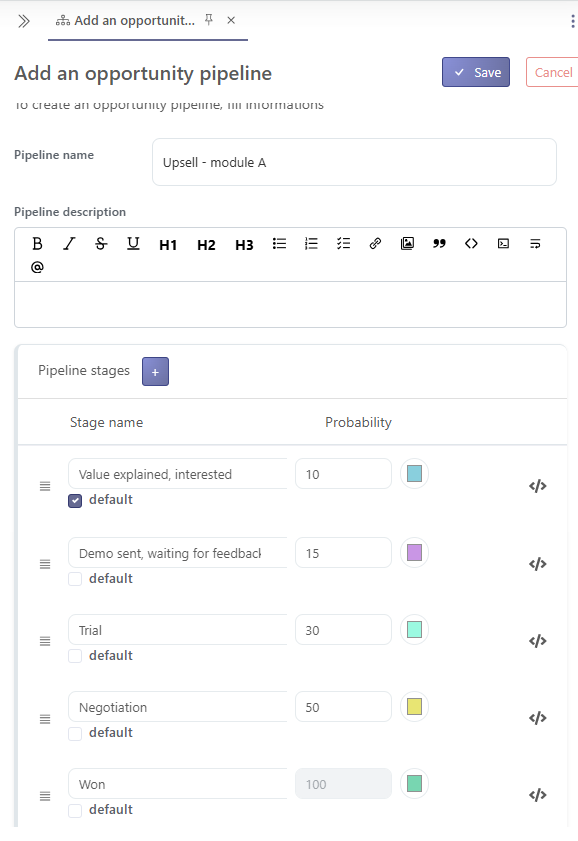Add a new pipeline stage
578x841 pixels.
pyautogui.click(x=155, y=372)
